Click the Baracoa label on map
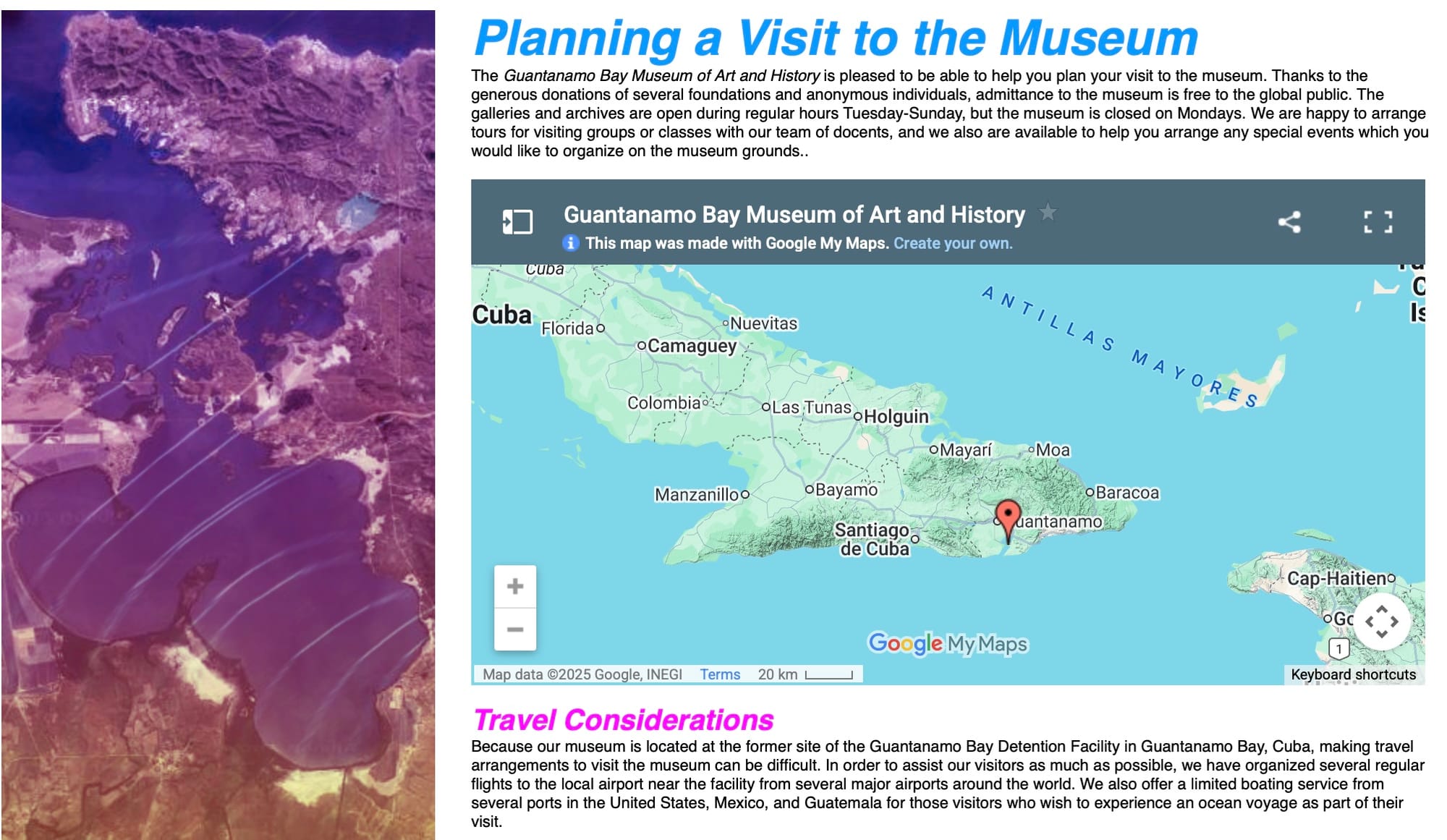Image resolution: width=1447 pixels, height=840 pixels. pos(1126,493)
